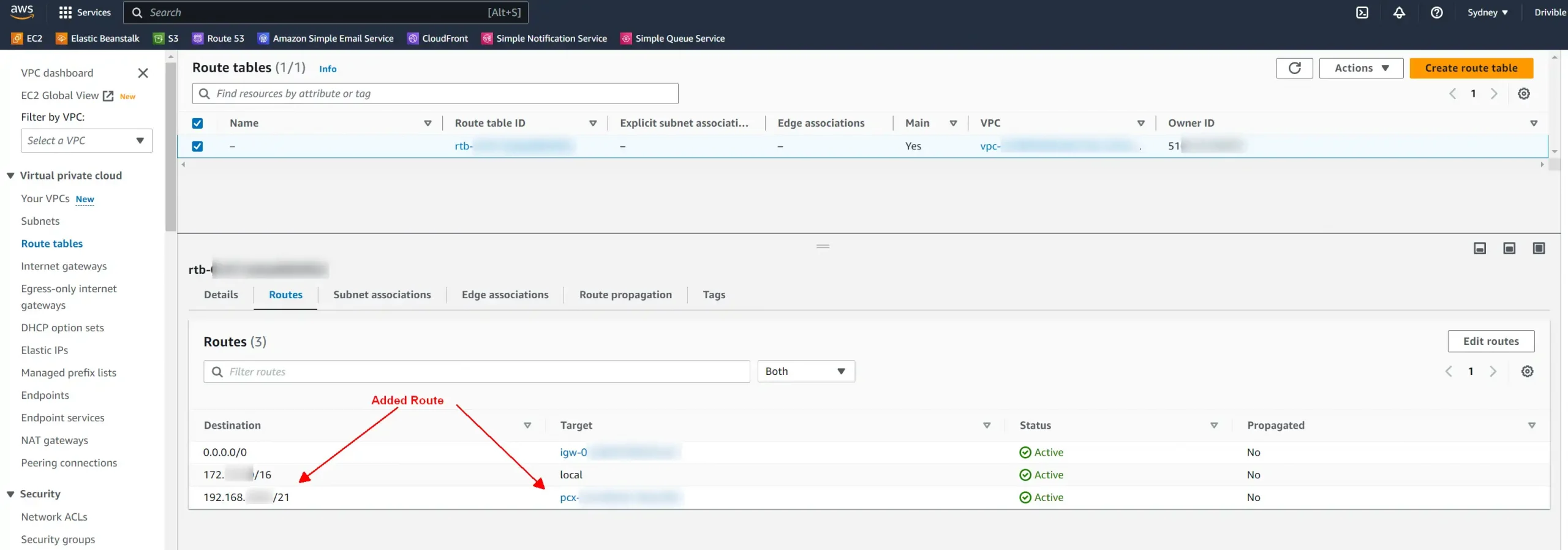Collapse the Virtual private cloud section
The image size is (1568, 550).
10,176
